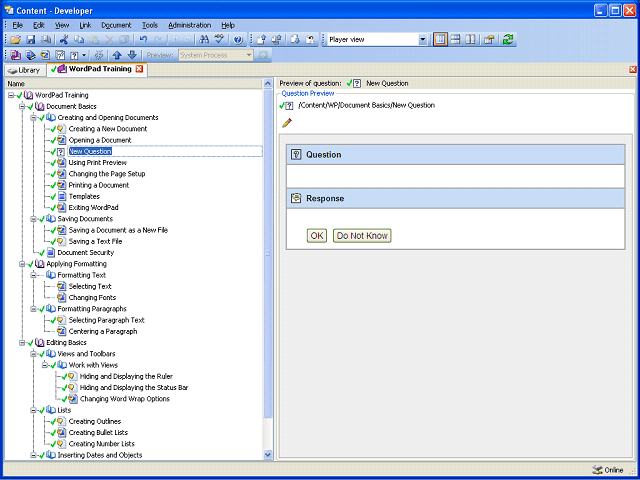640x480 pixels.
Task: Move selected item up with blue arrow
Action: pyautogui.click(x=117, y=55)
